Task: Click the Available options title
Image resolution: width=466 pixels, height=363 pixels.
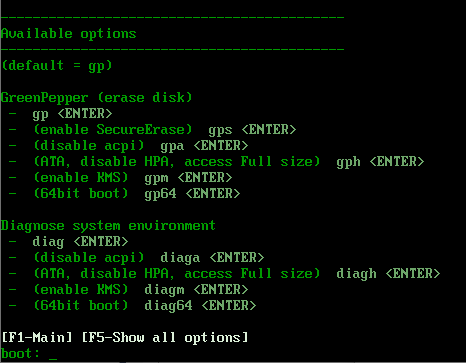Action: (x=69, y=34)
